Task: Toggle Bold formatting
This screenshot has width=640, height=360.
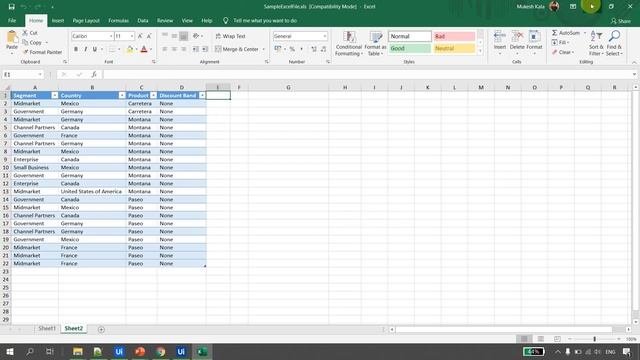Action: click(x=76, y=49)
